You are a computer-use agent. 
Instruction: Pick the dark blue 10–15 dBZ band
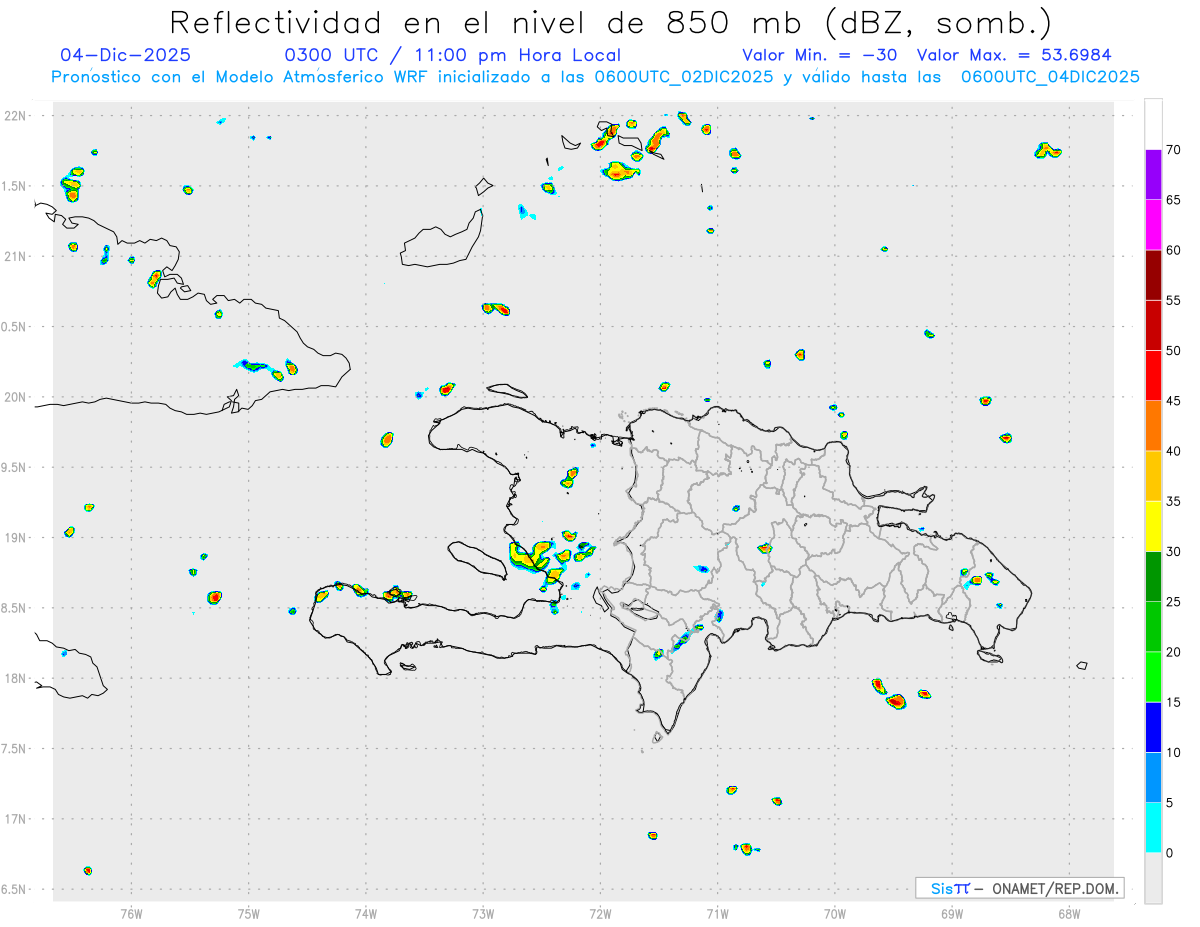(1153, 727)
